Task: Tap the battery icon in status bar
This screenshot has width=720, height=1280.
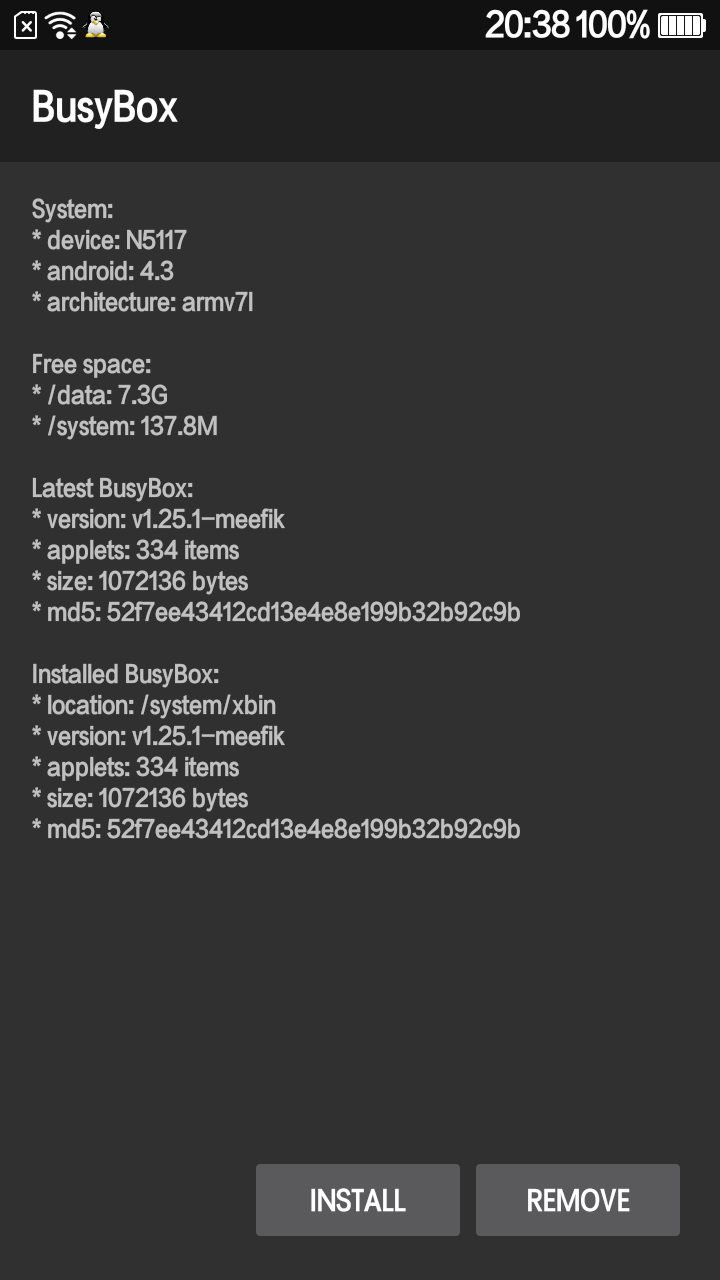Action: (682, 25)
